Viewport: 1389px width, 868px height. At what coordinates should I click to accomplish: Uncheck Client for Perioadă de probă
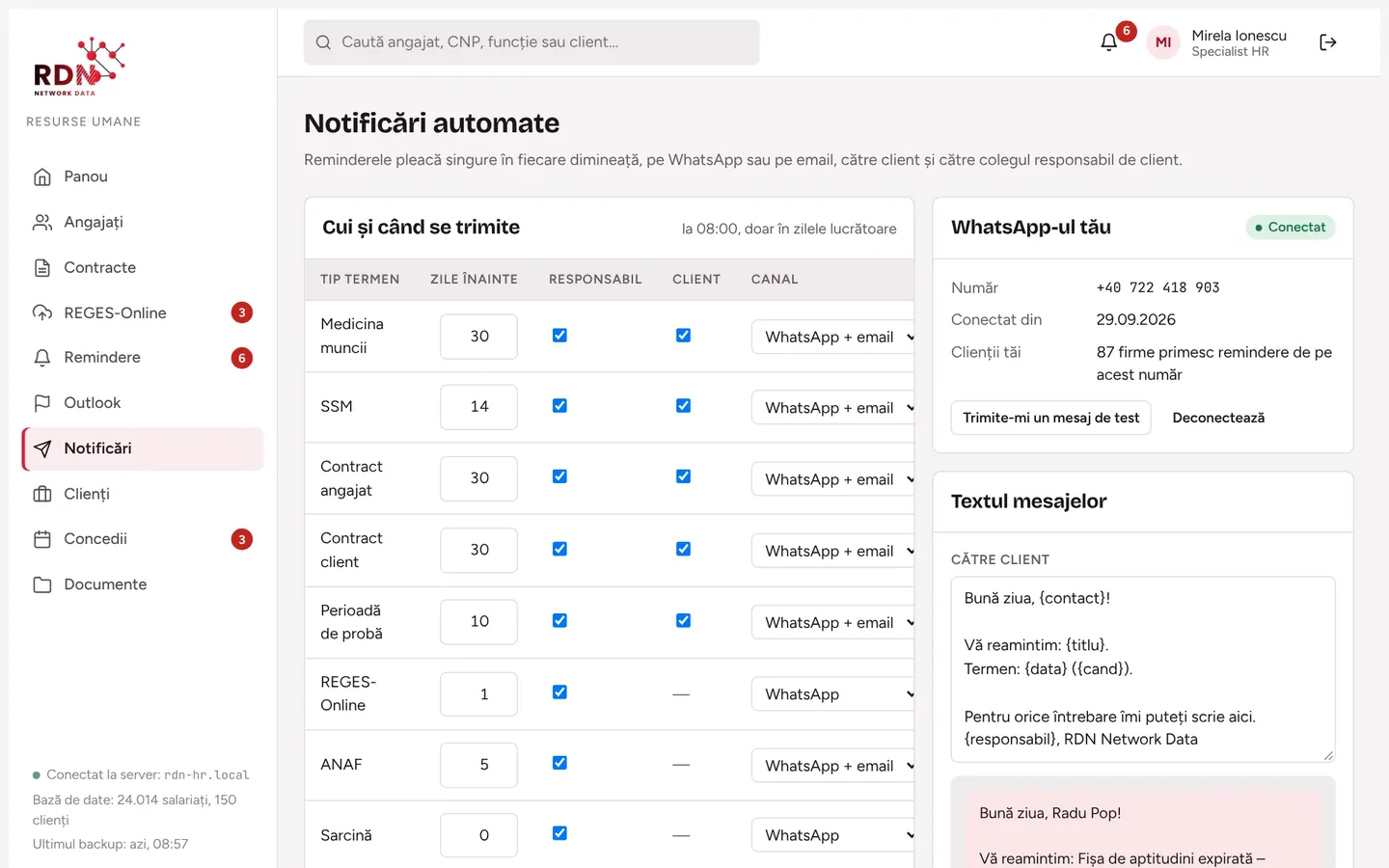pos(683,620)
